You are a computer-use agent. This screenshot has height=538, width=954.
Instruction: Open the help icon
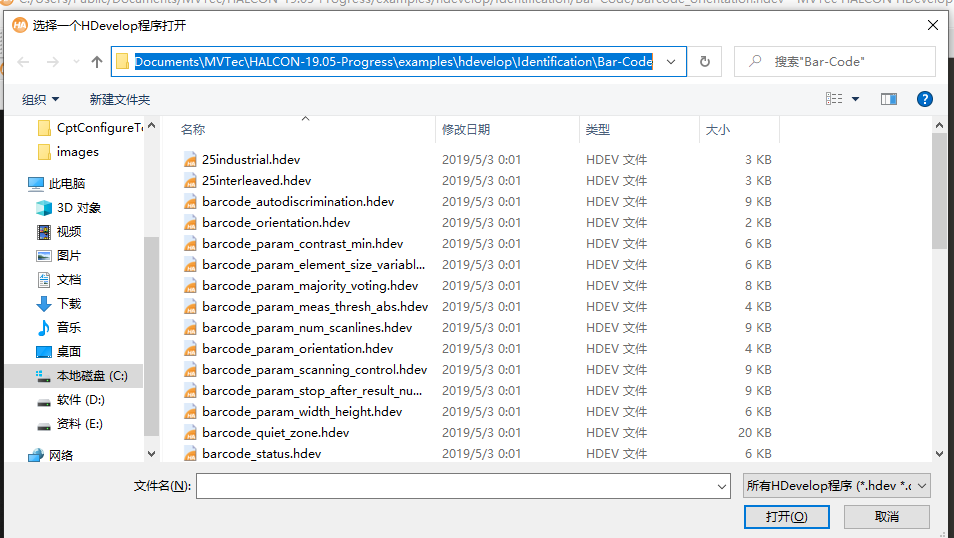925,99
